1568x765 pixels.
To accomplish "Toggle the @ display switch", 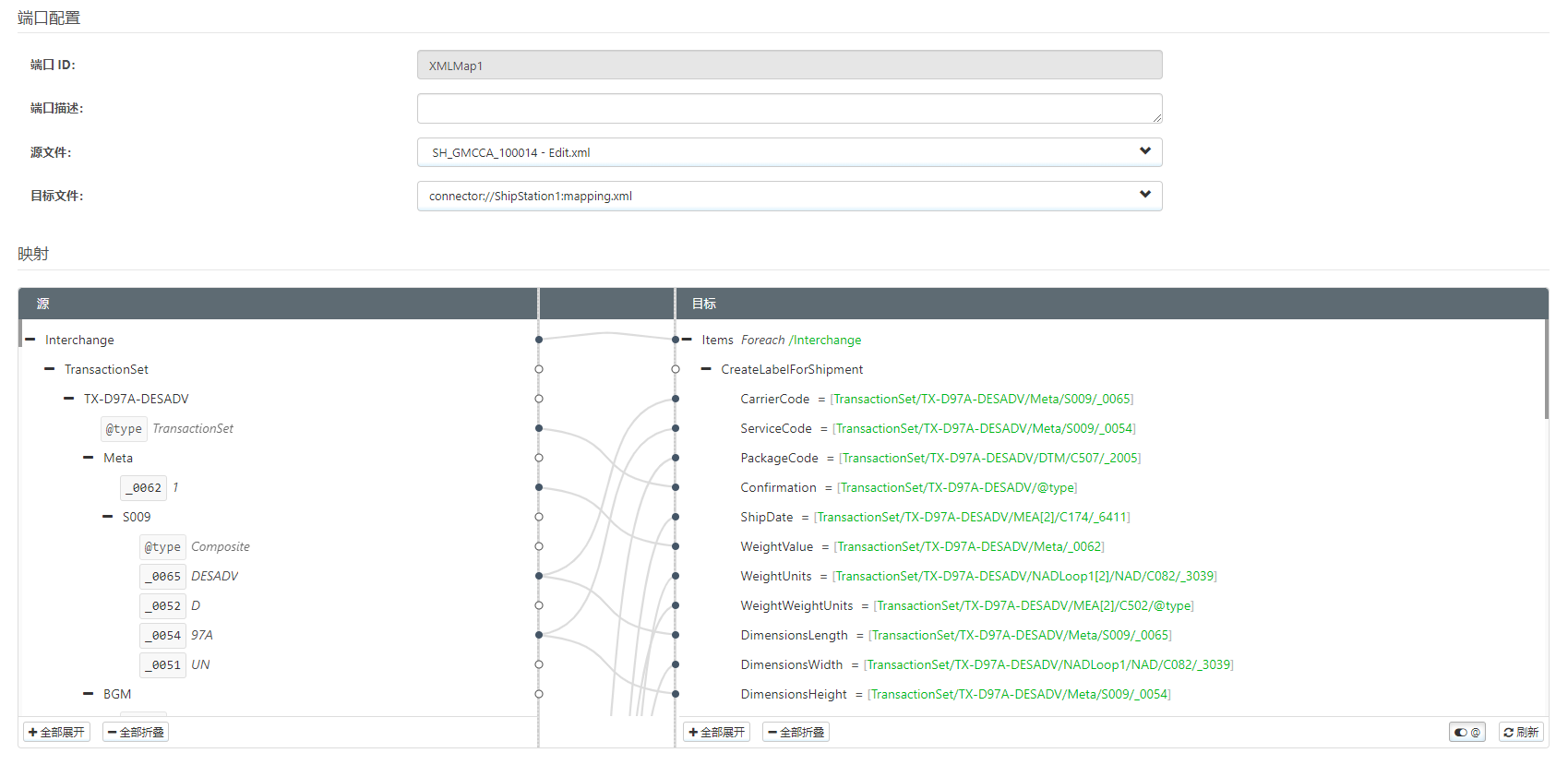I will click(1466, 732).
